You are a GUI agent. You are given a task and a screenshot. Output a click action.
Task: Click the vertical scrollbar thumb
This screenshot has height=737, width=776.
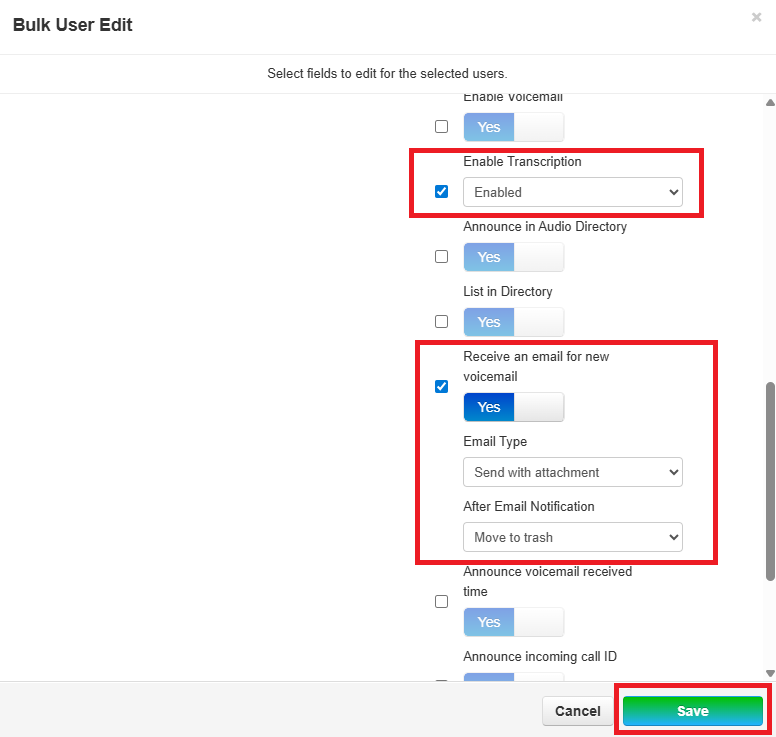pos(769,480)
